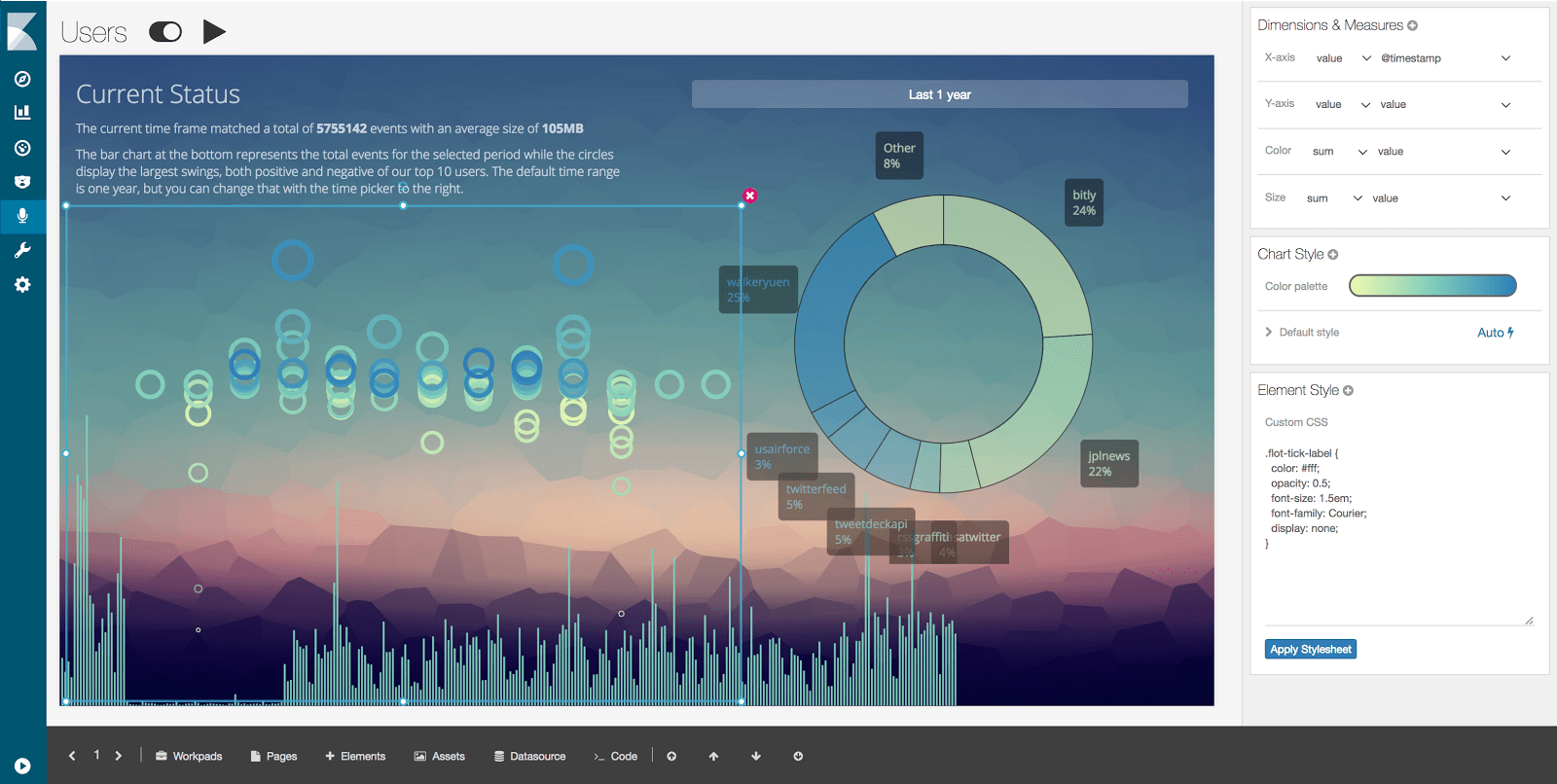Open Management from the gear icon
The height and width of the screenshot is (784, 1557).
pos(22,284)
